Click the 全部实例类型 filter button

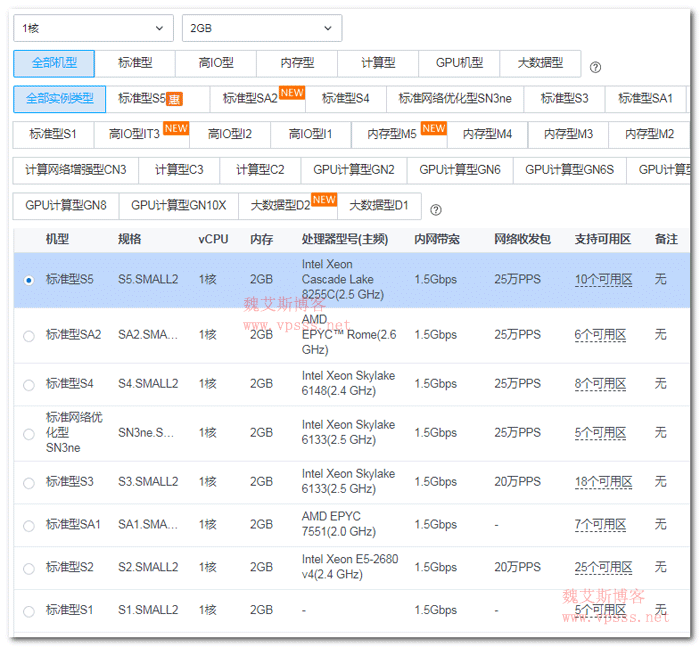click(60, 99)
